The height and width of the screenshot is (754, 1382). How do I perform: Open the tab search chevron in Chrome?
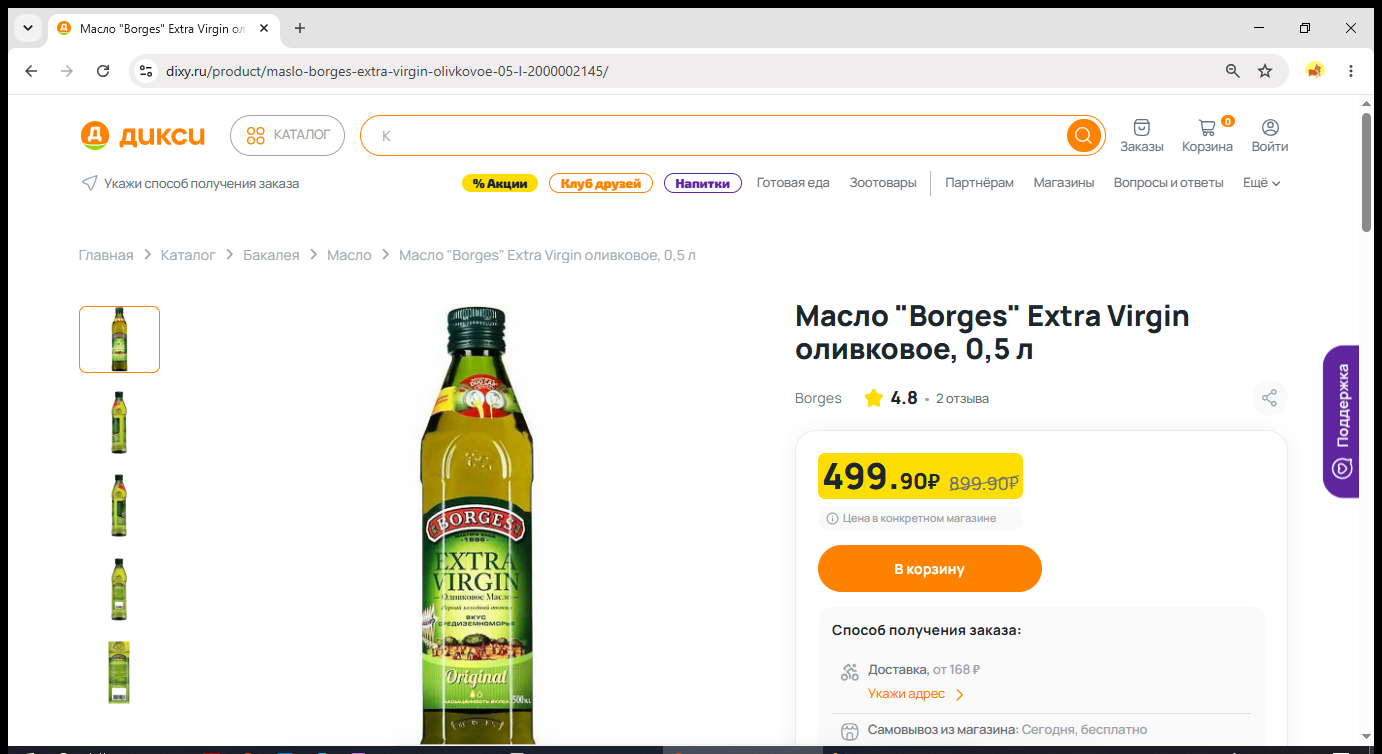tap(28, 28)
